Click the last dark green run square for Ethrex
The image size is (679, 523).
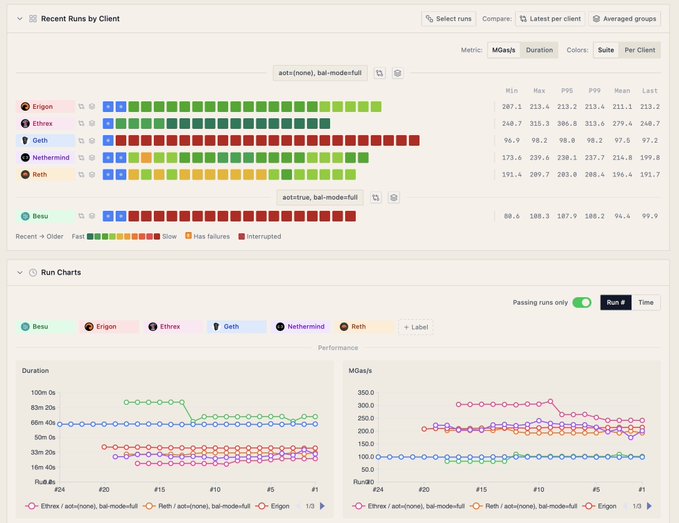(325, 123)
